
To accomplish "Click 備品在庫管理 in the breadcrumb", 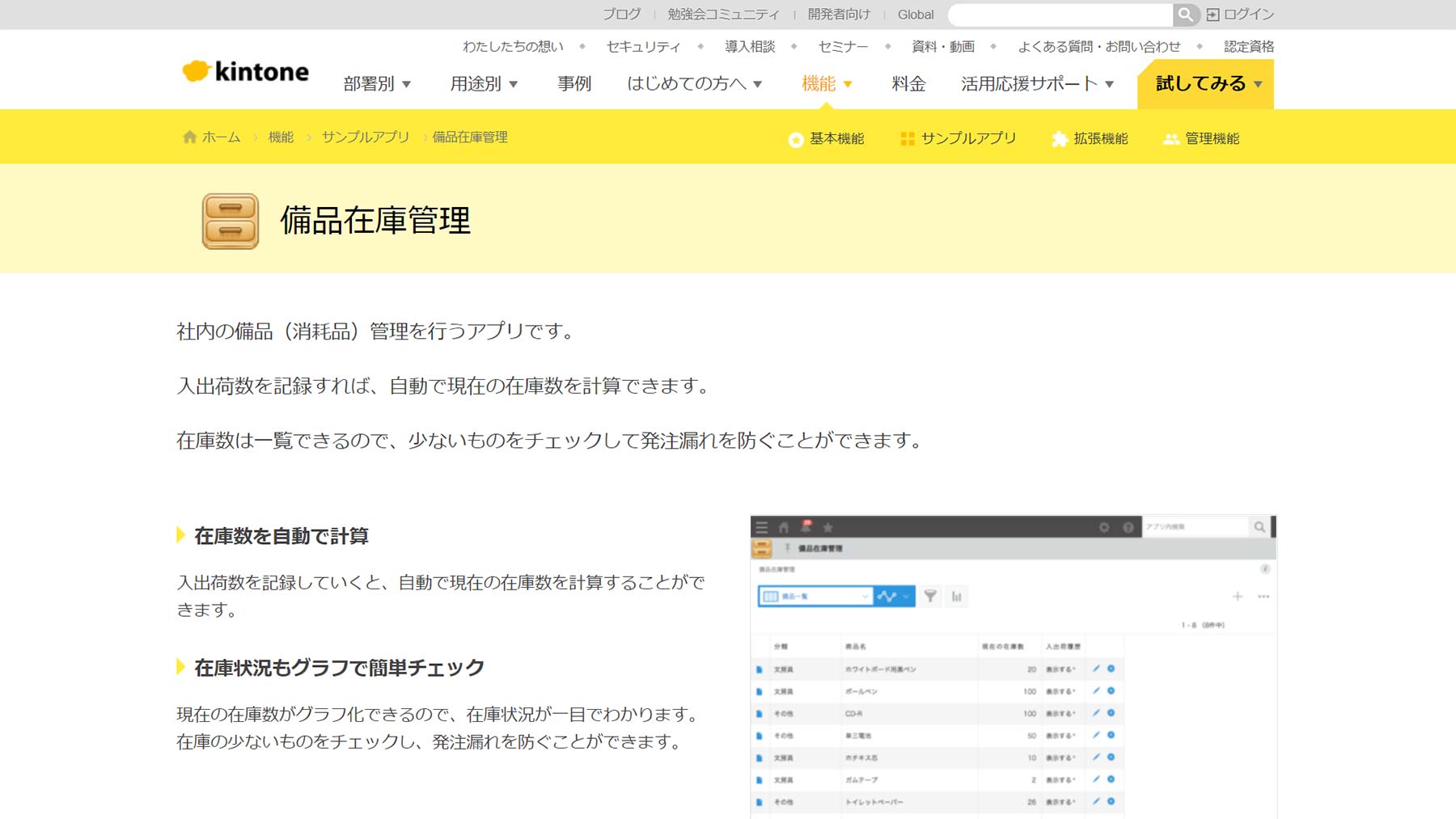I will point(470,137).
